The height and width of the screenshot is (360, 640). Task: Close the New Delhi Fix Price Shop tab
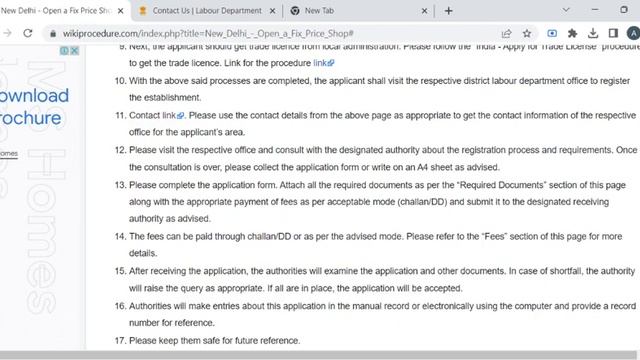point(120,11)
